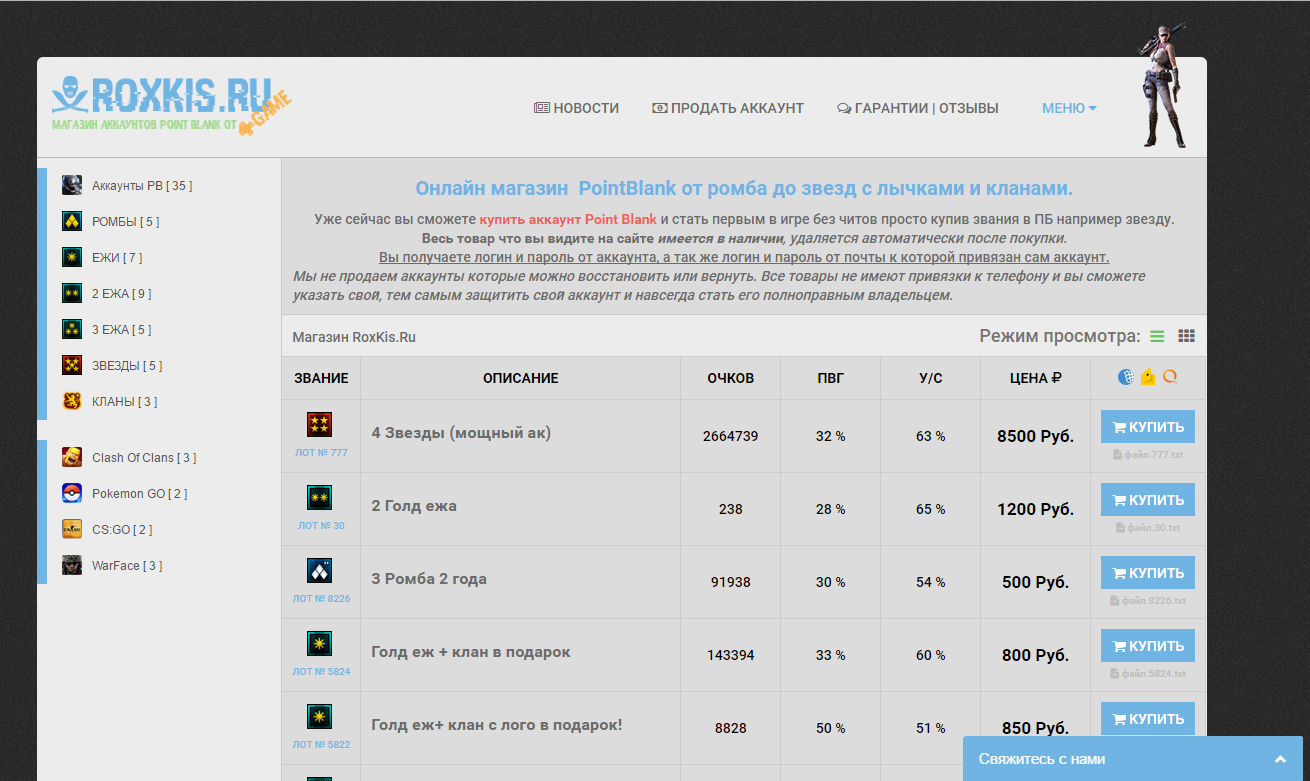Click the rank icon of lot № 5822
The width and height of the screenshot is (1310, 781).
(320, 717)
